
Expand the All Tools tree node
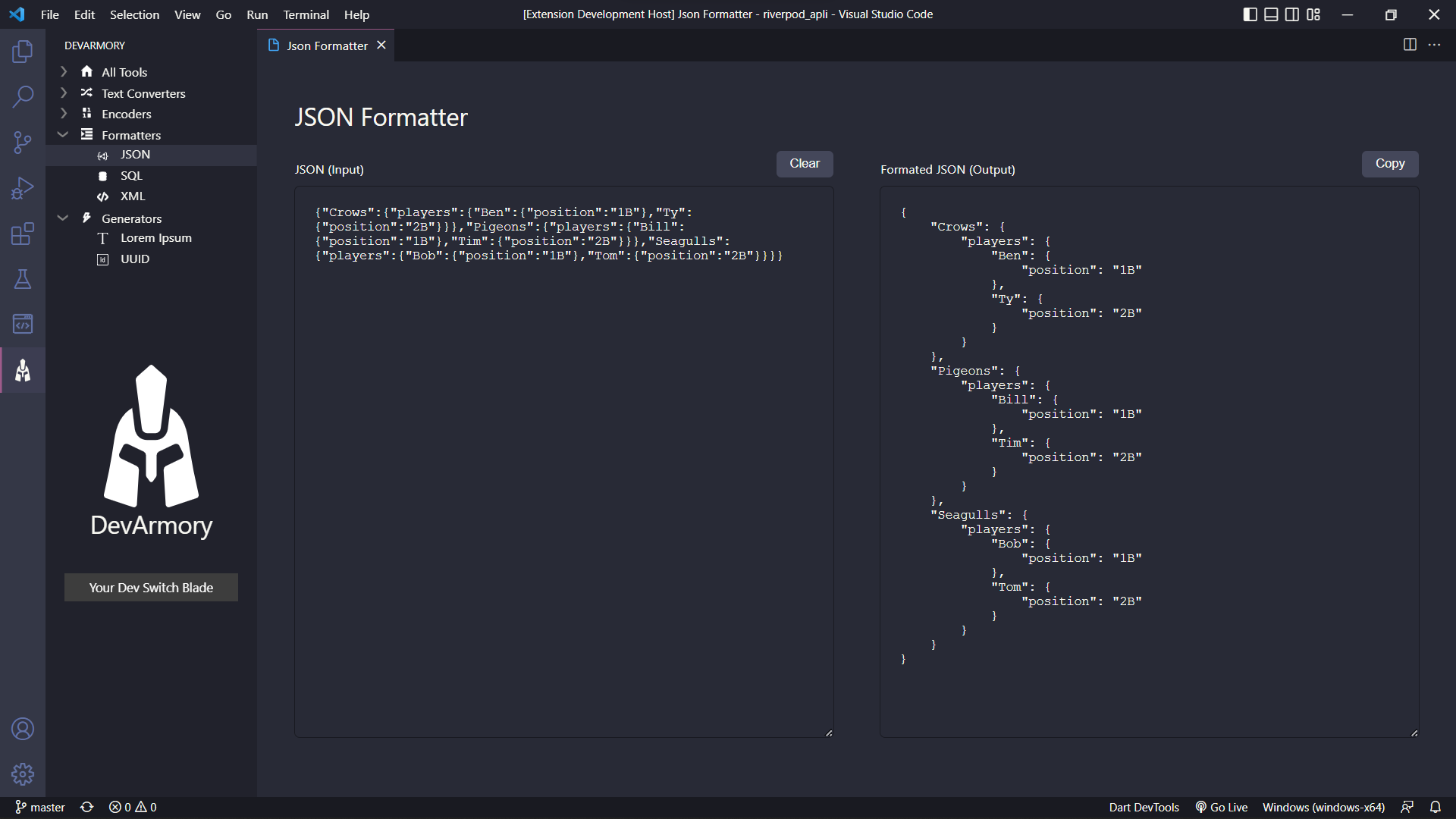point(64,71)
